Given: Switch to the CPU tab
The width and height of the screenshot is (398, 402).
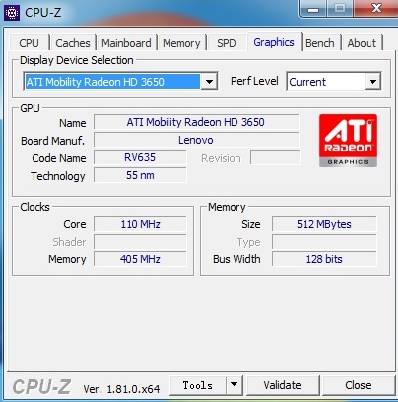Looking at the screenshot, I should (x=29, y=43).
